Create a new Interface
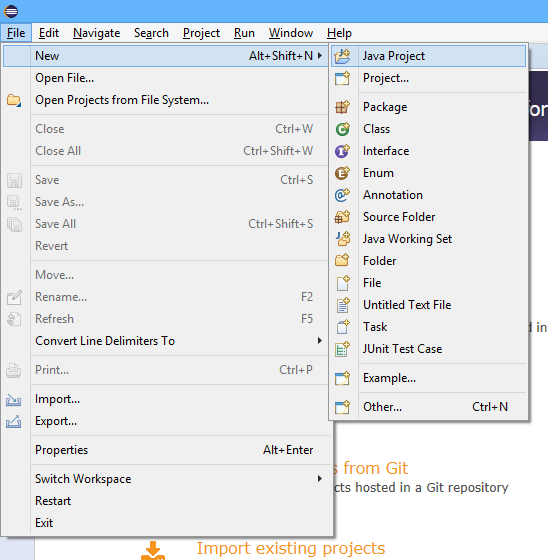548x560 pixels. point(428,151)
